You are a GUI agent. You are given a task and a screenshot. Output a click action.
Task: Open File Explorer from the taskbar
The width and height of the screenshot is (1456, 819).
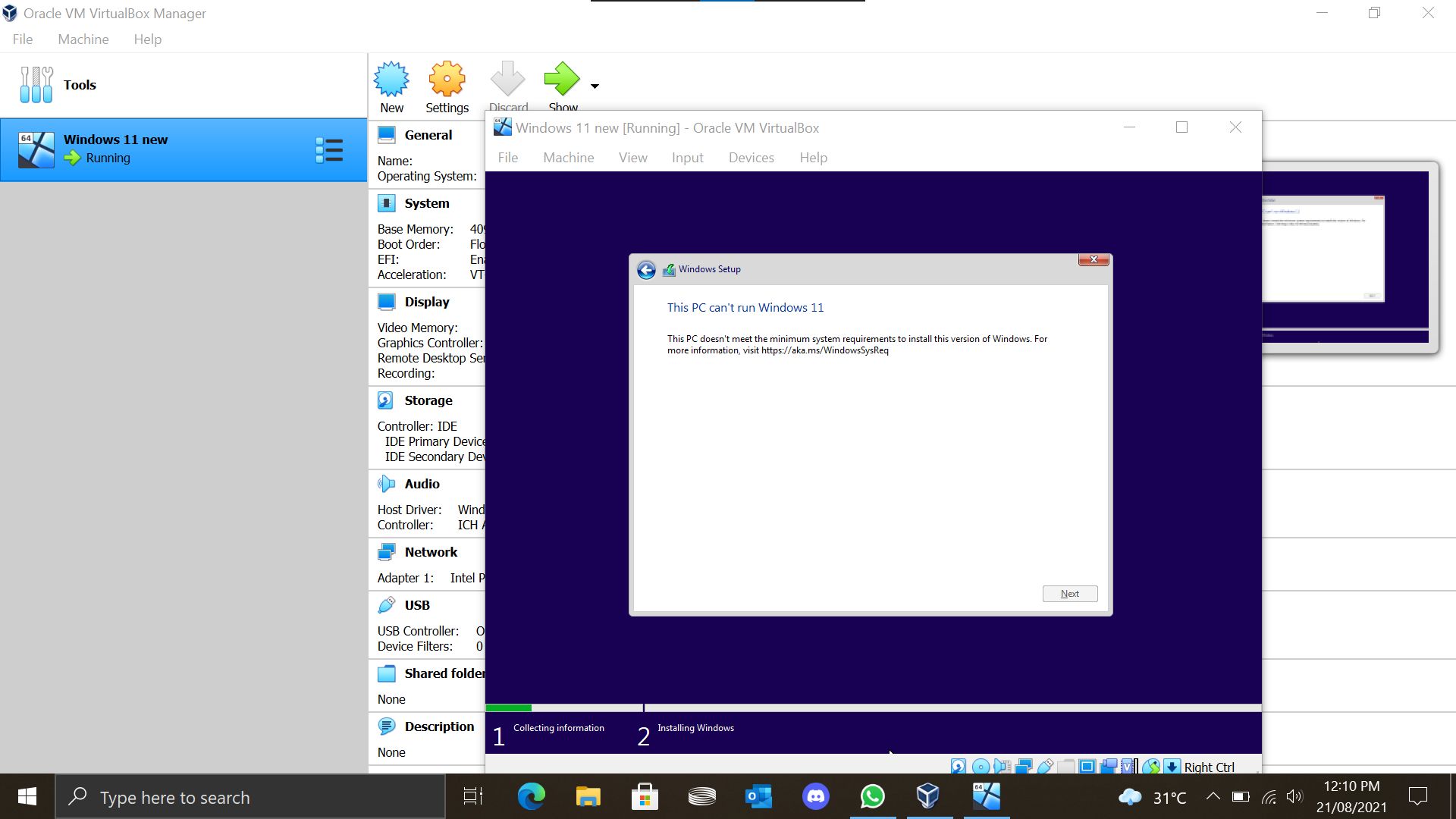click(588, 796)
